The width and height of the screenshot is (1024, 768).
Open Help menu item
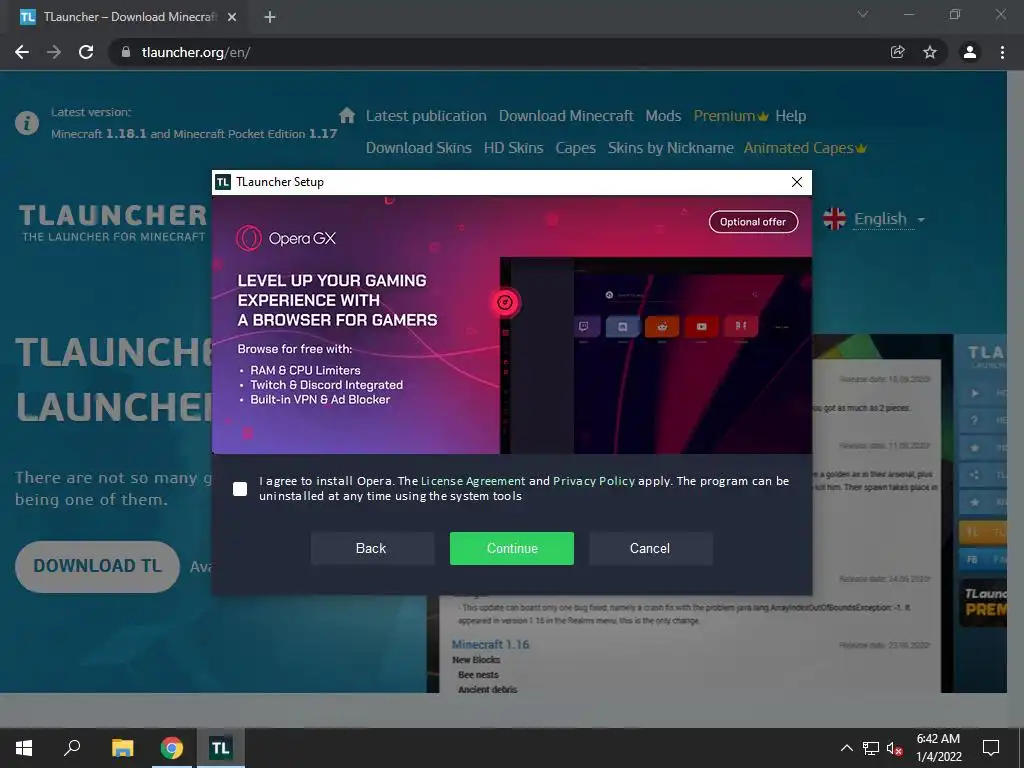(x=791, y=116)
